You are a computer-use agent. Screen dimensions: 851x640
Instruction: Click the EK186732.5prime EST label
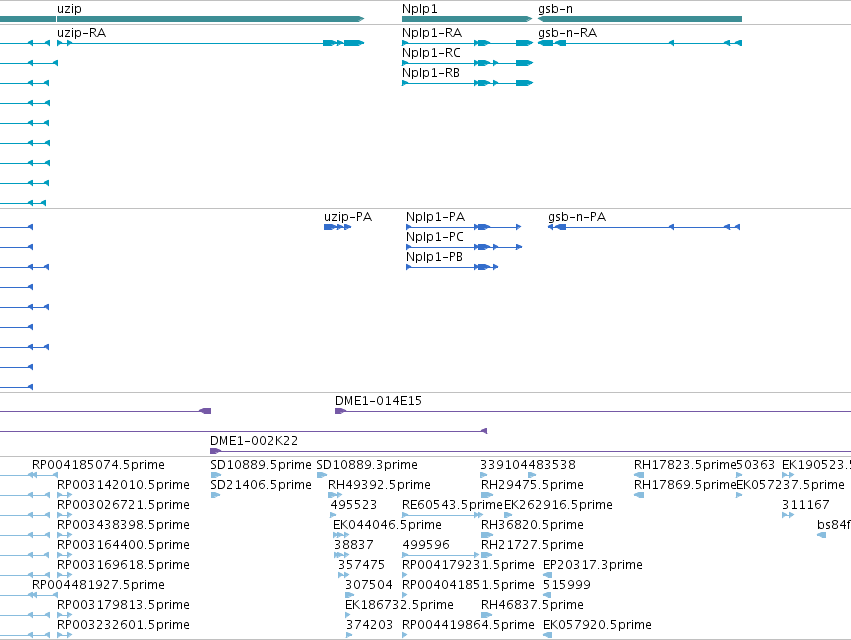[x=399, y=605]
